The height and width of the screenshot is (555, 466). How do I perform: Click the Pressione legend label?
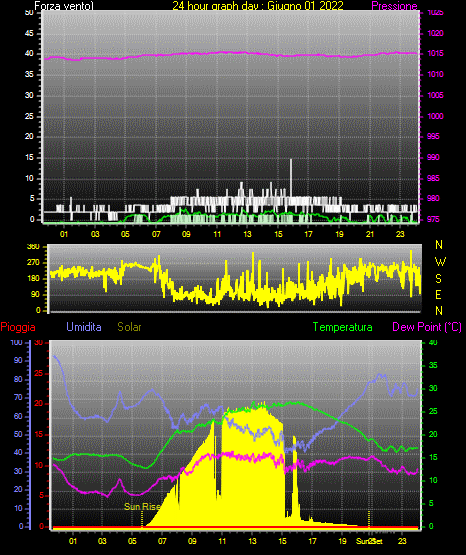[x=394, y=6]
